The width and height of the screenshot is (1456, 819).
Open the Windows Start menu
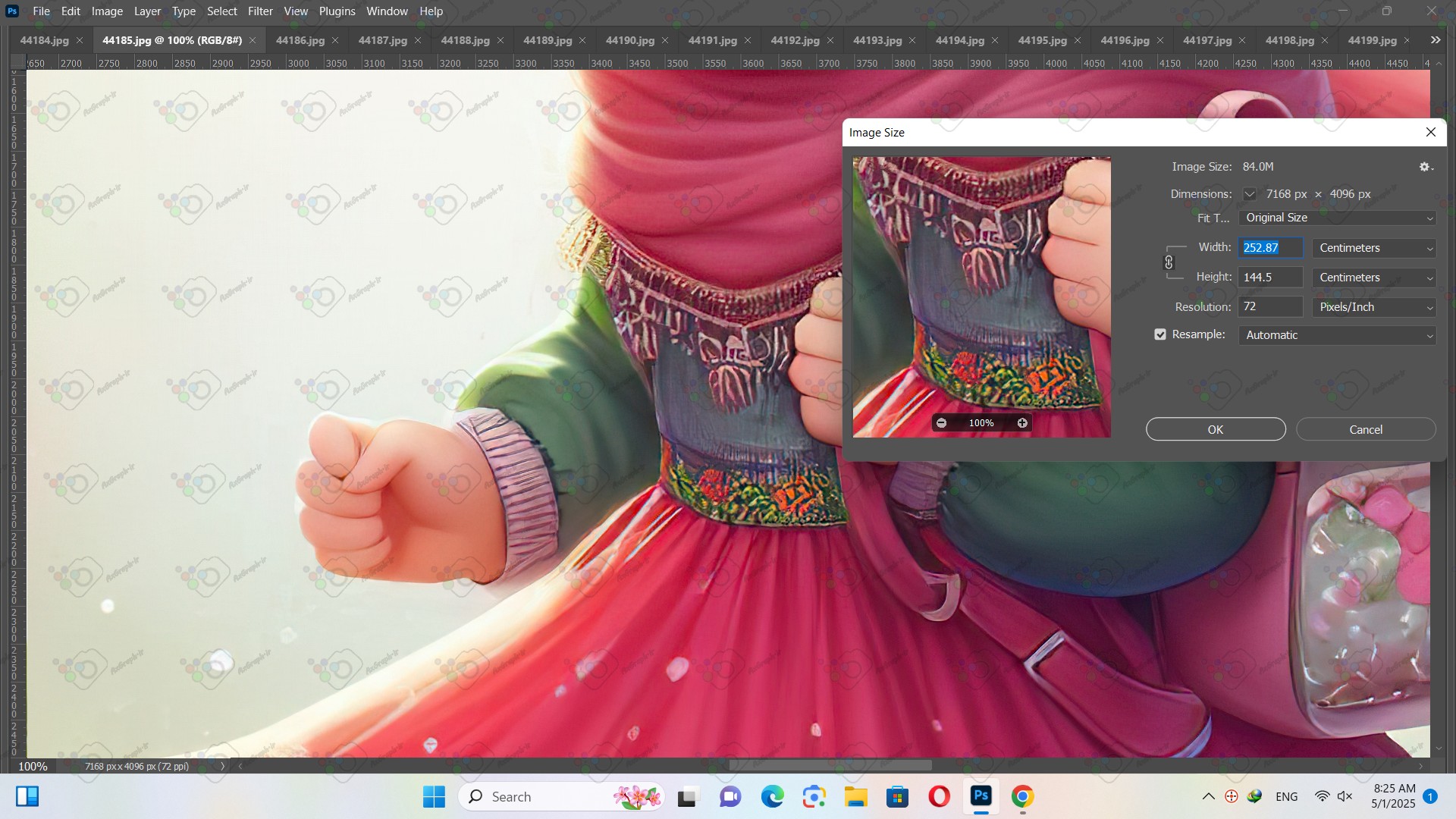pos(434,796)
